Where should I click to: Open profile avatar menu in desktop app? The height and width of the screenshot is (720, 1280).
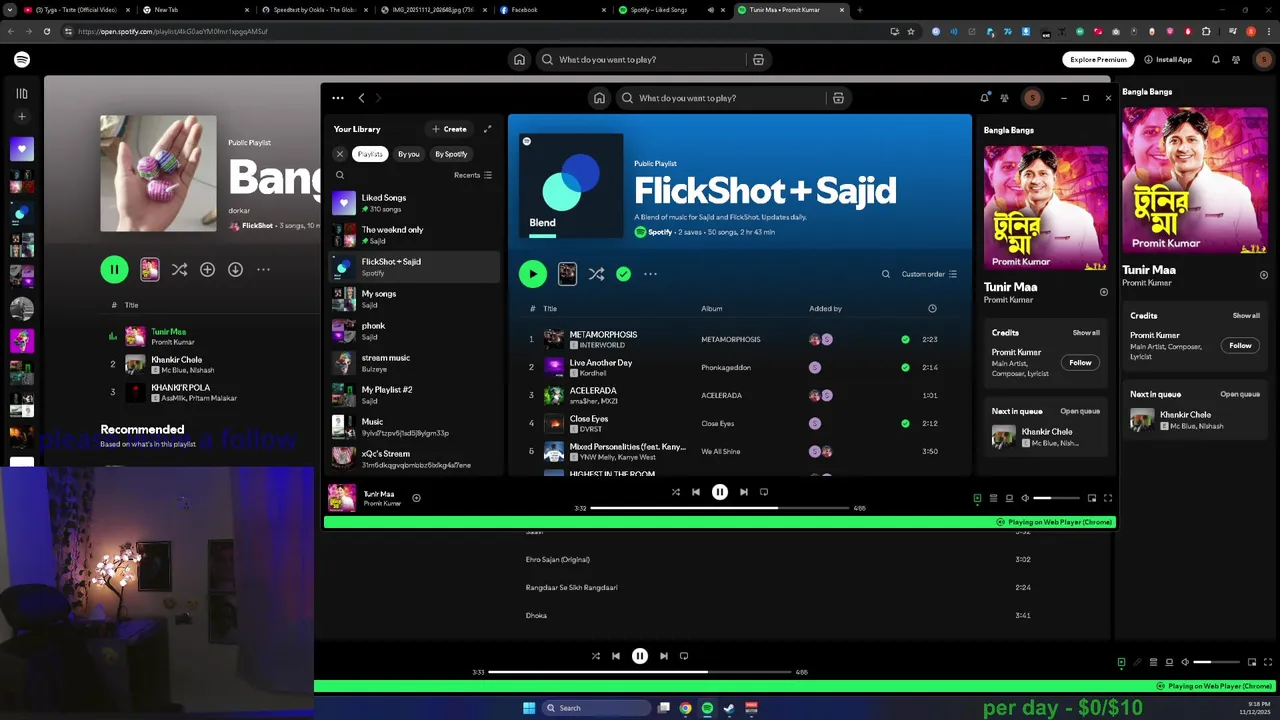coord(1033,98)
